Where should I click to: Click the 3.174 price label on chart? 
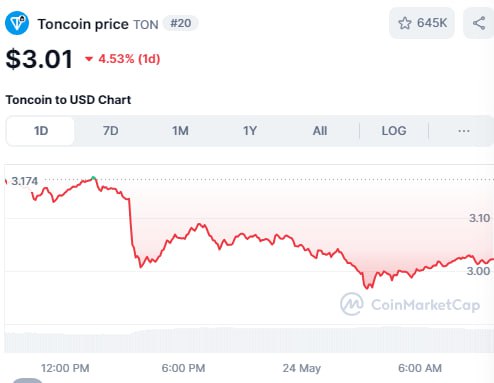[24, 181]
